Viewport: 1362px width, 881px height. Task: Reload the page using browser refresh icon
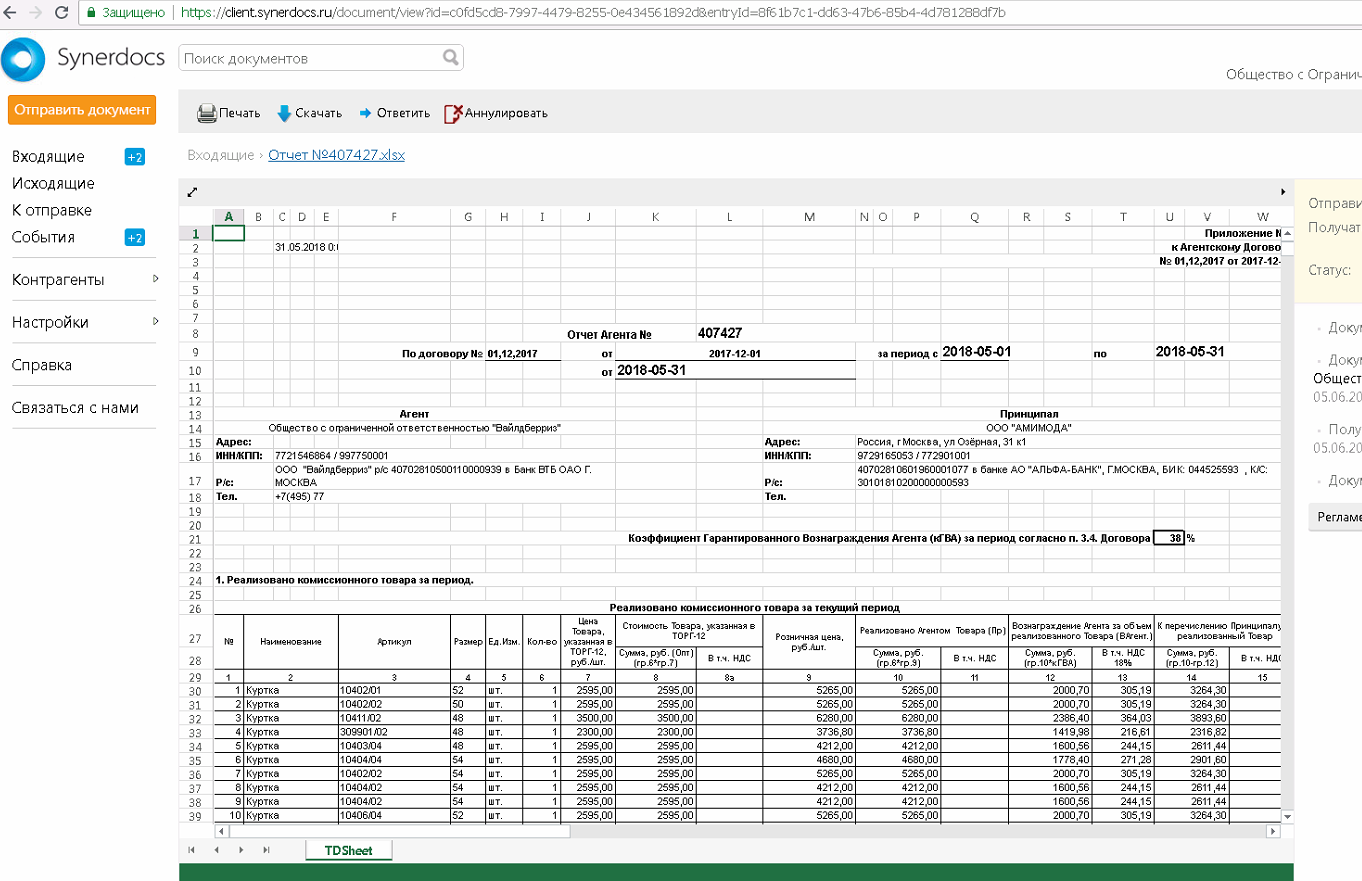(x=61, y=13)
